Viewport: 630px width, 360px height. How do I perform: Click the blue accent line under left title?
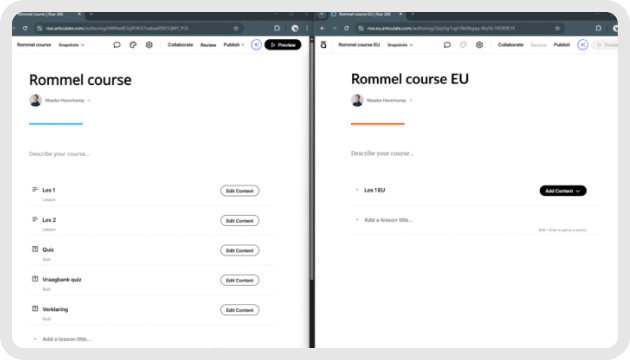56,124
